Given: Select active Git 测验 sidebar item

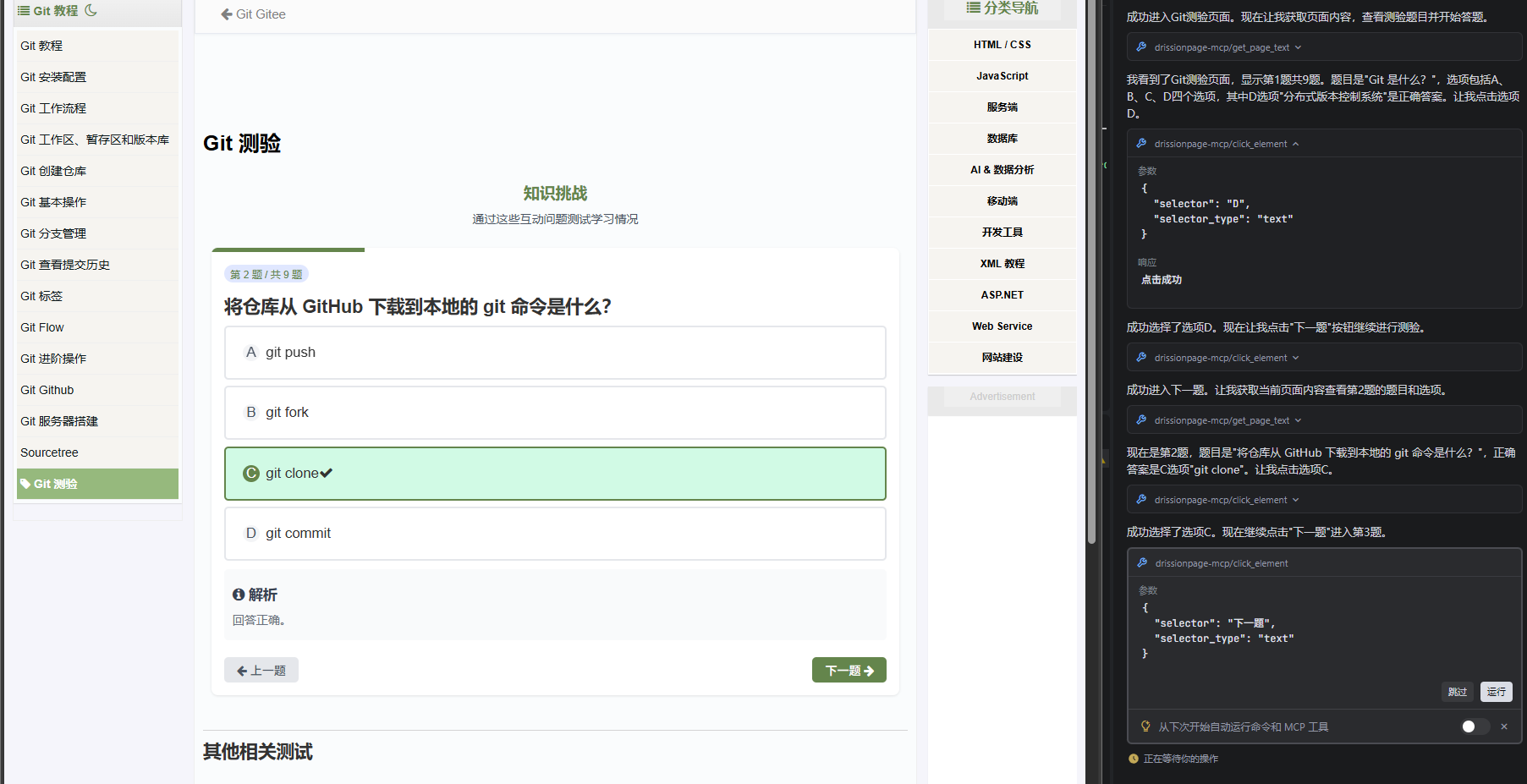Looking at the screenshot, I should click(97, 484).
